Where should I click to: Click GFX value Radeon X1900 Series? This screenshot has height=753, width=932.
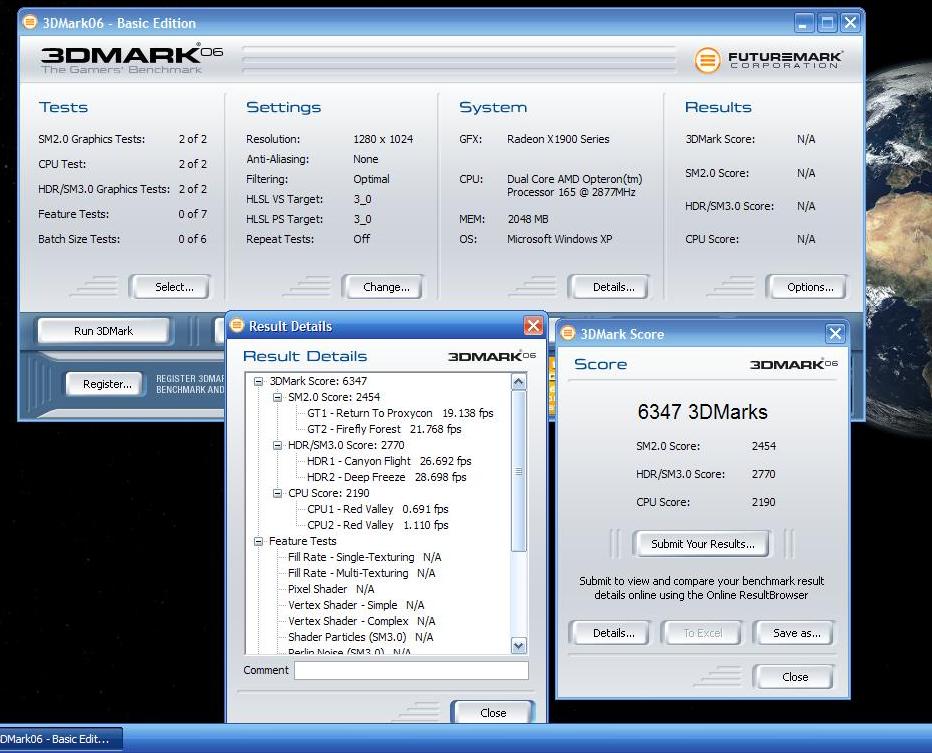pyautogui.click(x=558, y=139)
